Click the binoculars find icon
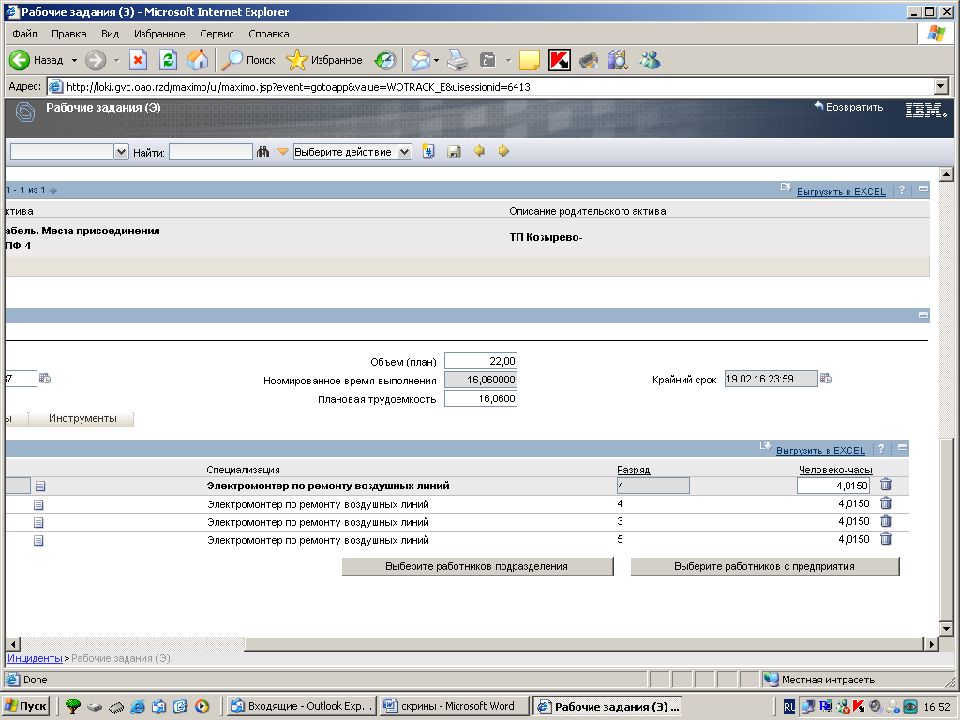This screenshot has height=720, width=960. (x=263, y=151)
